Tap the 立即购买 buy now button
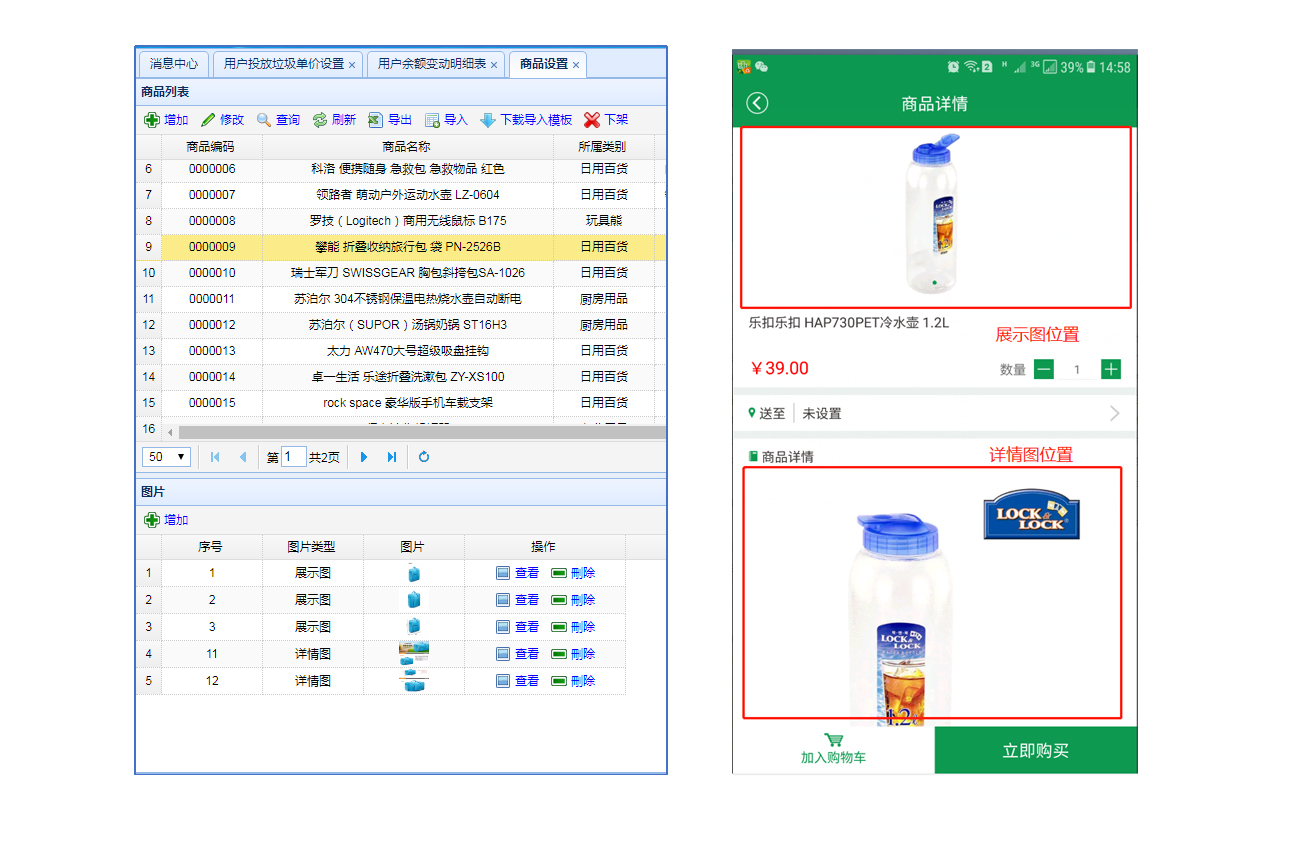This screenshot has height=849, width=1289. [1036, 750]
